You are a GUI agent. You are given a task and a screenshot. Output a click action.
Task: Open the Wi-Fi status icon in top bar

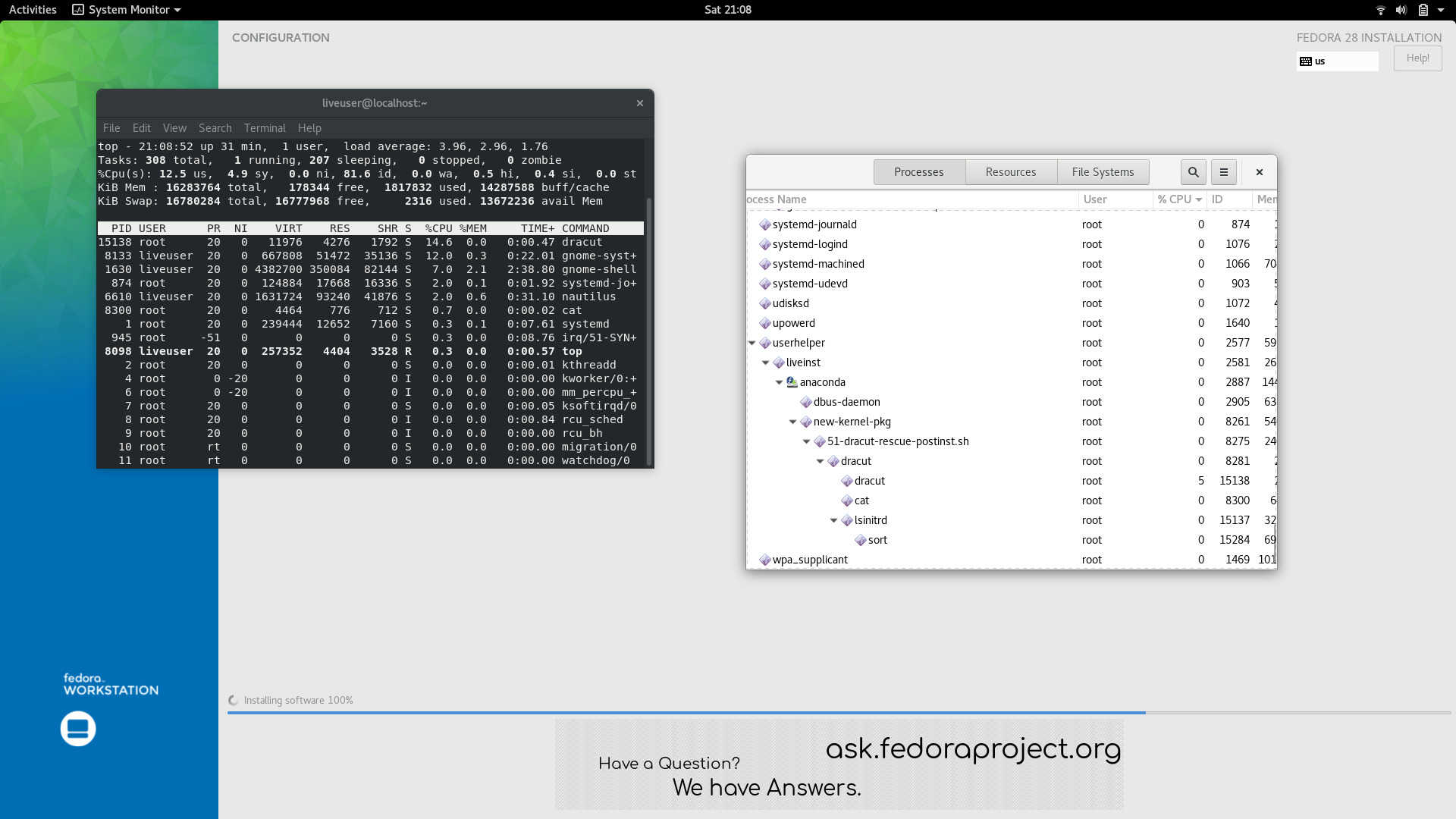1380,10
